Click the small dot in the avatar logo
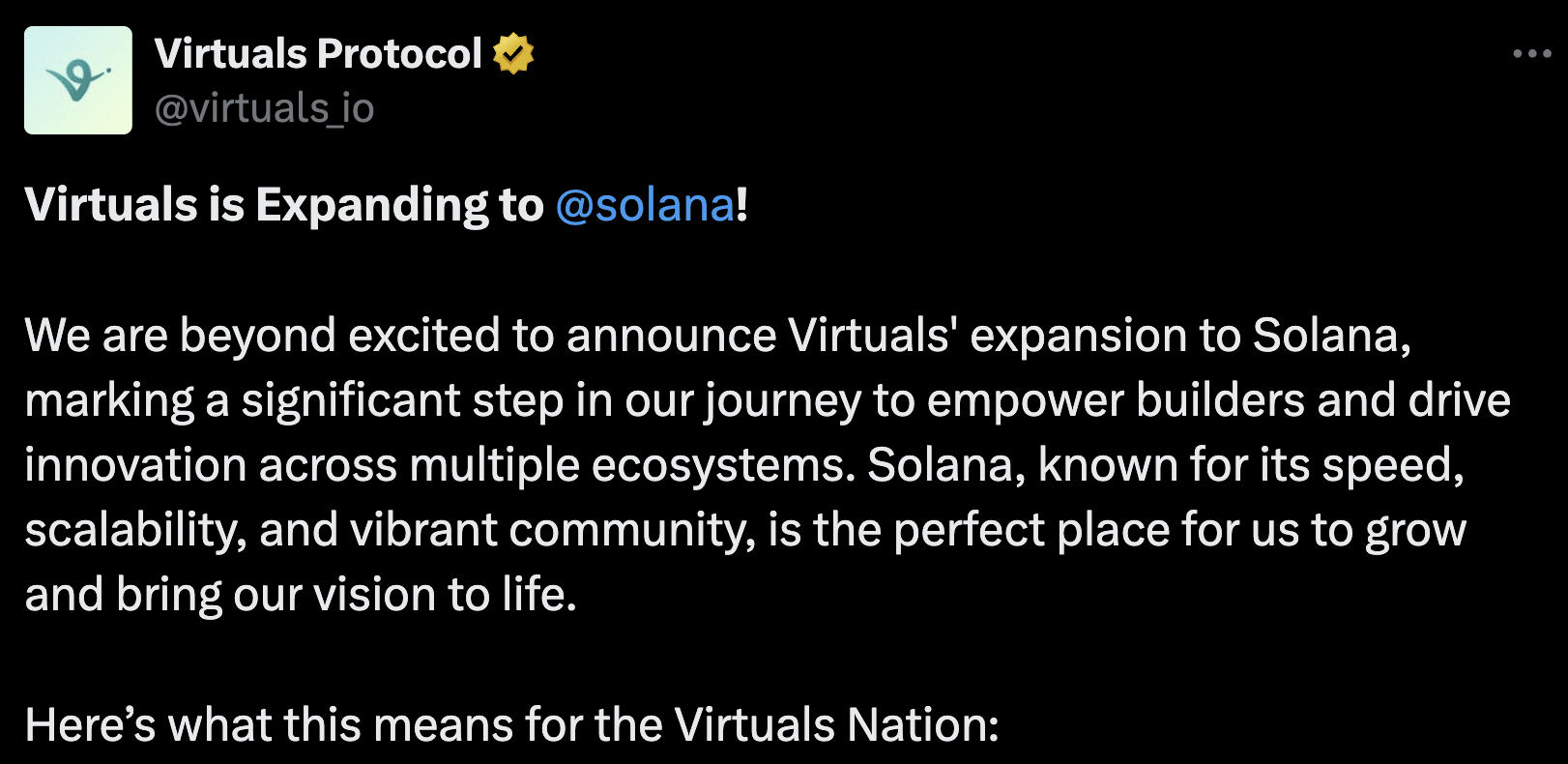 point(107,71)
